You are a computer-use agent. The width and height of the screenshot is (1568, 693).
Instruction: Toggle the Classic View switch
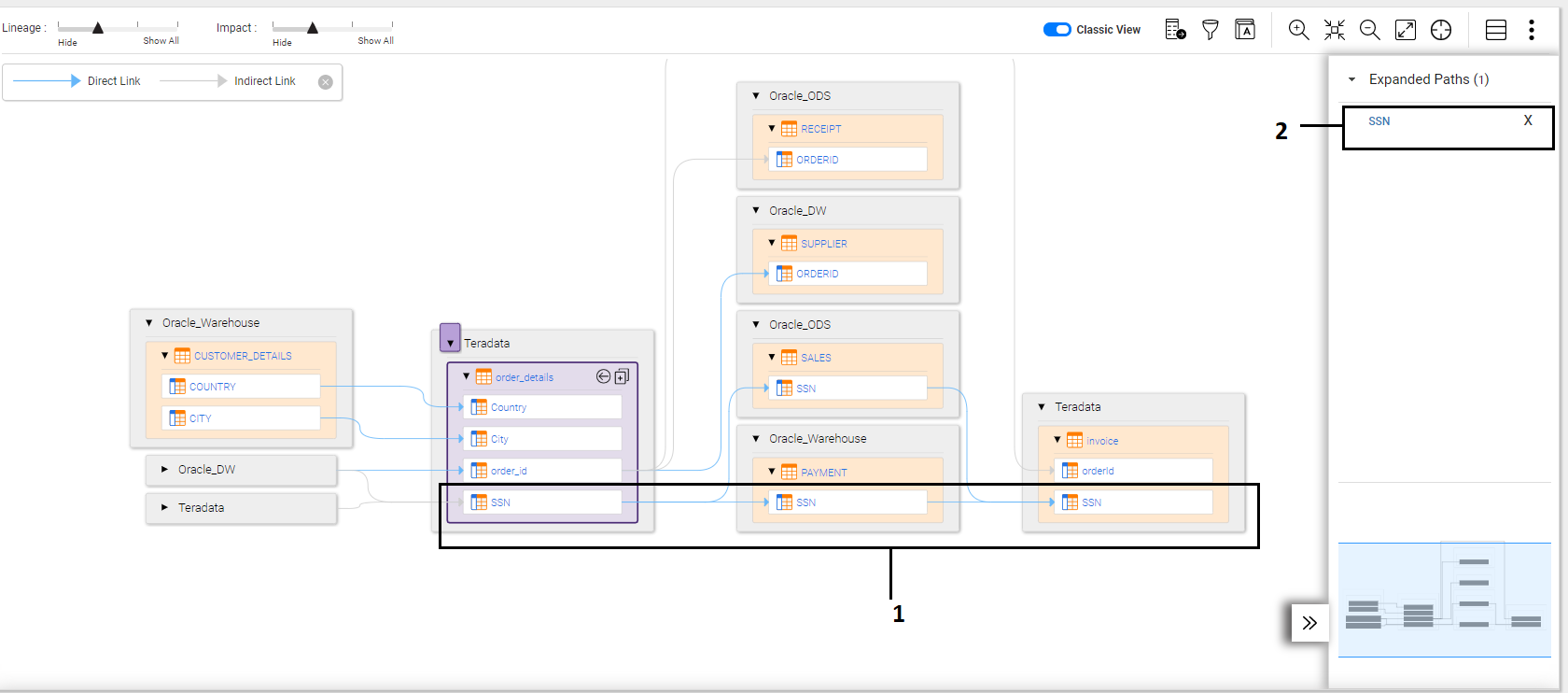(x=1057, y=30)
